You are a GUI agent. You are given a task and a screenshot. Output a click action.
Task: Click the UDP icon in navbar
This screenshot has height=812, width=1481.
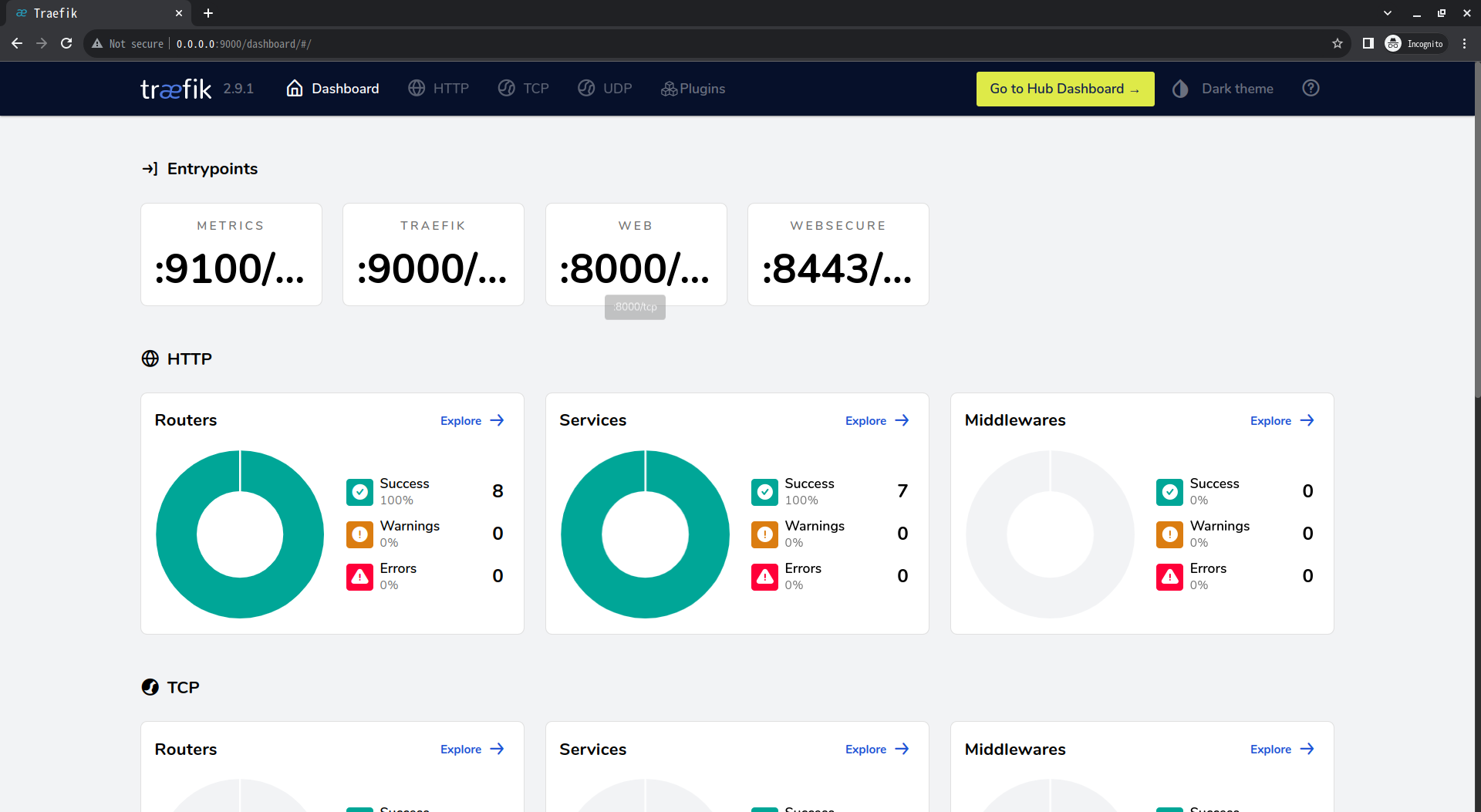tap(586, 89)
